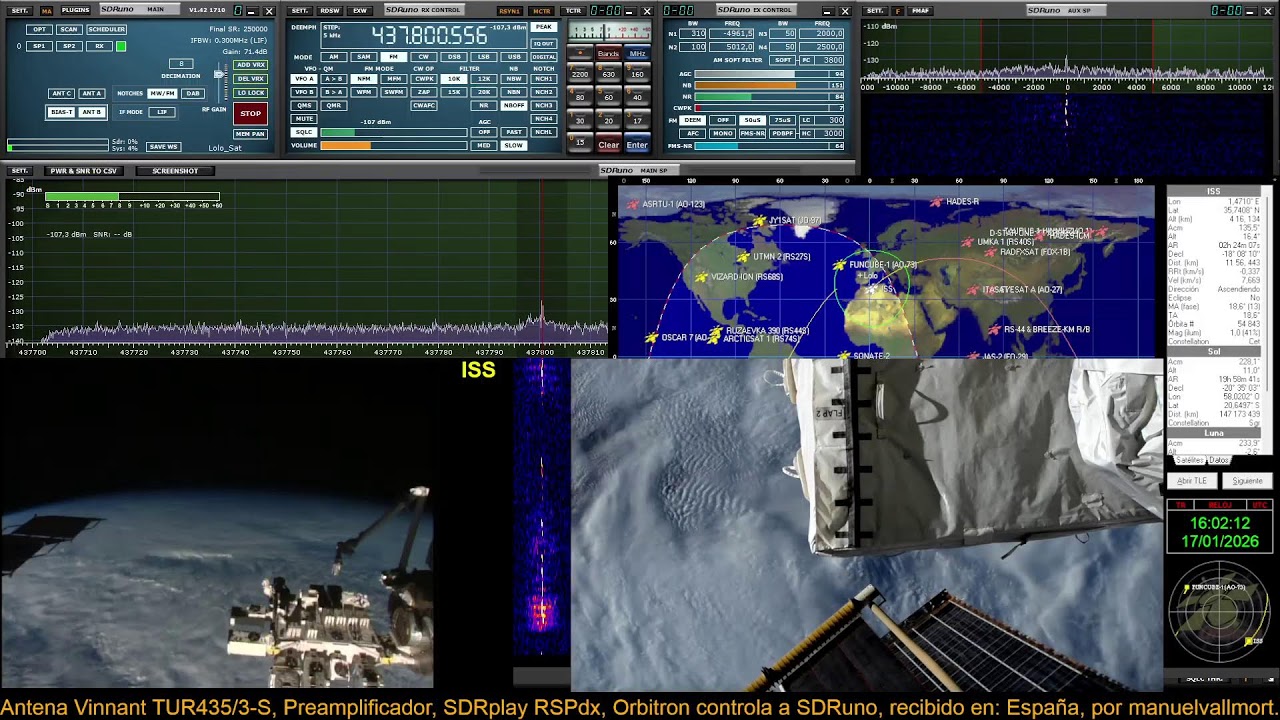Click the ASRTU-1 (AO-123) satellite marker
The image size is (1280, 720).
pyautogui.click(x=632, y=204)
